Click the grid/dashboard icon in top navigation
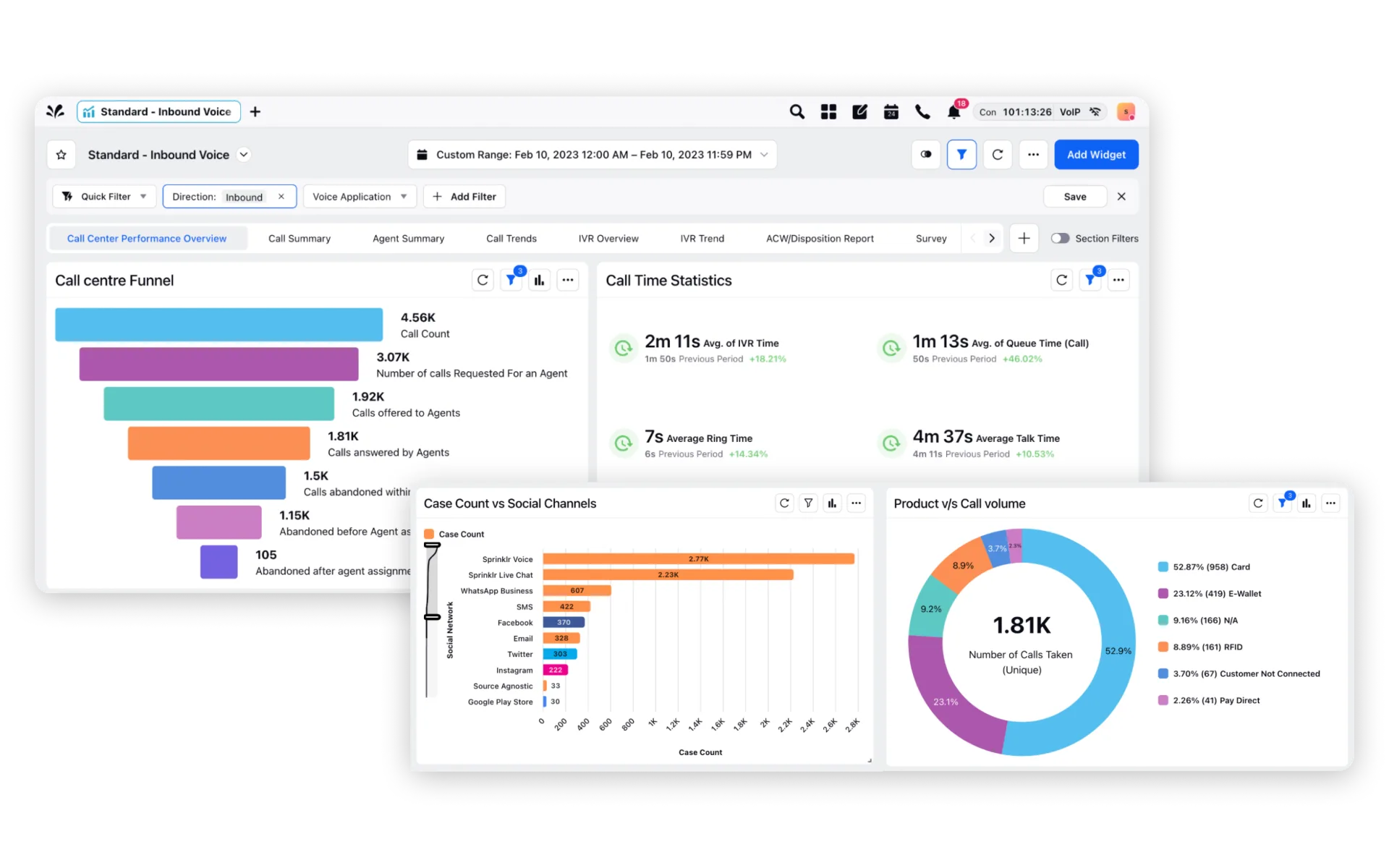The image size is (1389, 868). click(x=828, y=111)
